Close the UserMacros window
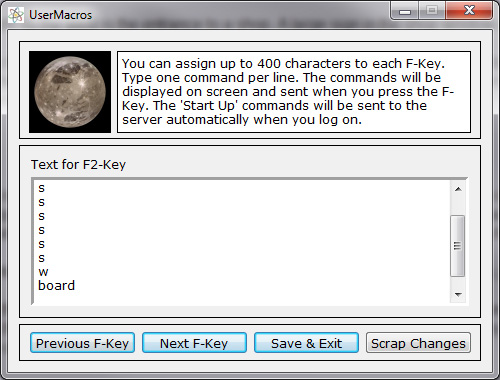Image resolution: width=500 pixels, height=380 pixels. point(469,11)
